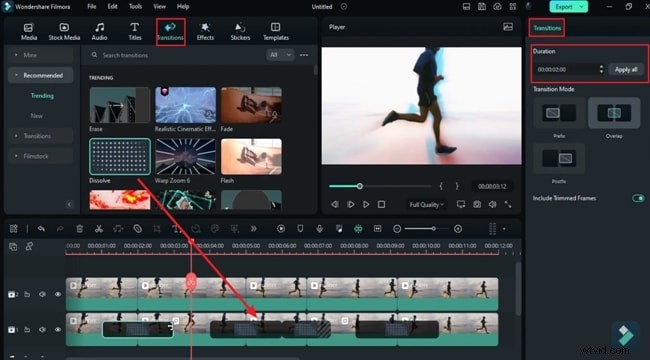This screenshot has height=360, width=650.
Task: Click the mark-in brace icon
Action: [x=441, y=186]
